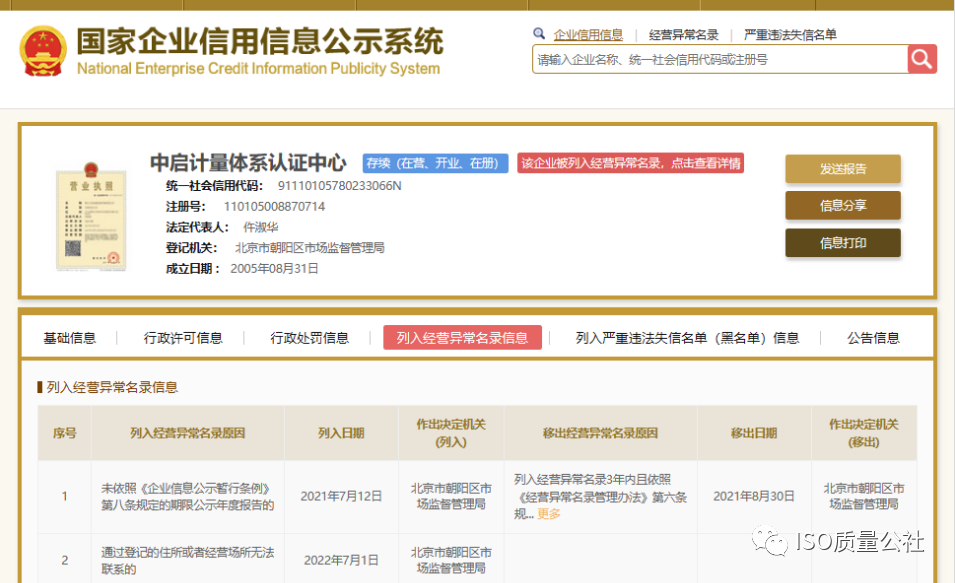Image resolution: width=955 pixels, height=583 pixels.
Task: Click the small search icon beside 企业信用信息
Action: [539, 33]
